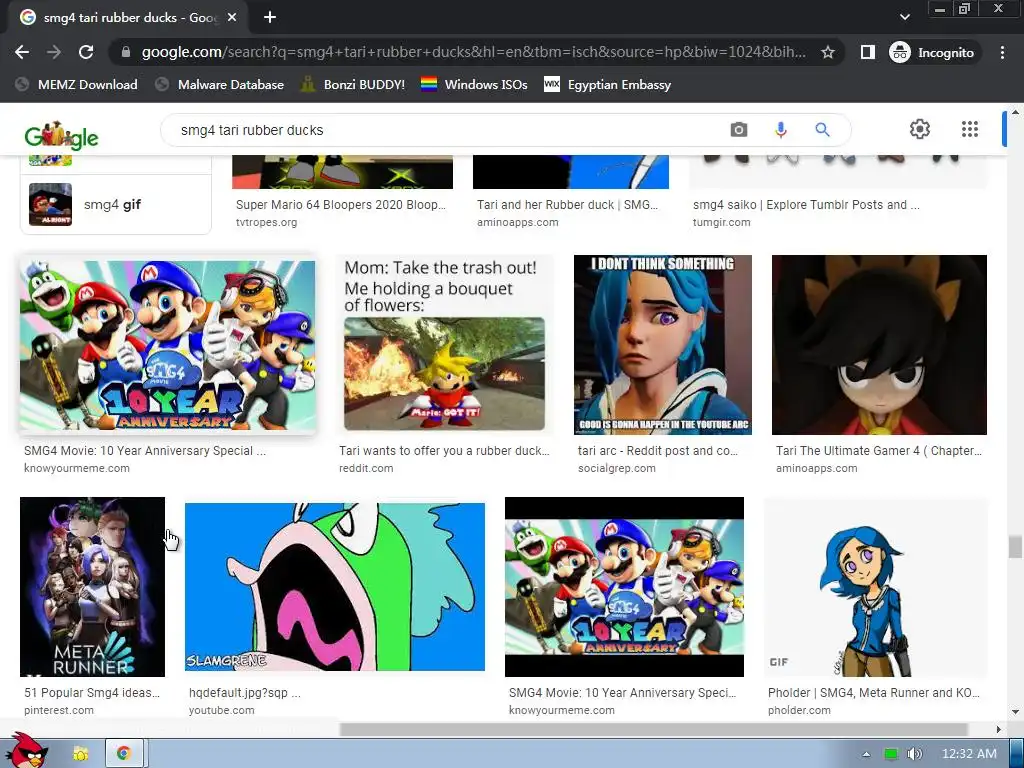
Task: Start voice search microphone
Action: [780, 130]
